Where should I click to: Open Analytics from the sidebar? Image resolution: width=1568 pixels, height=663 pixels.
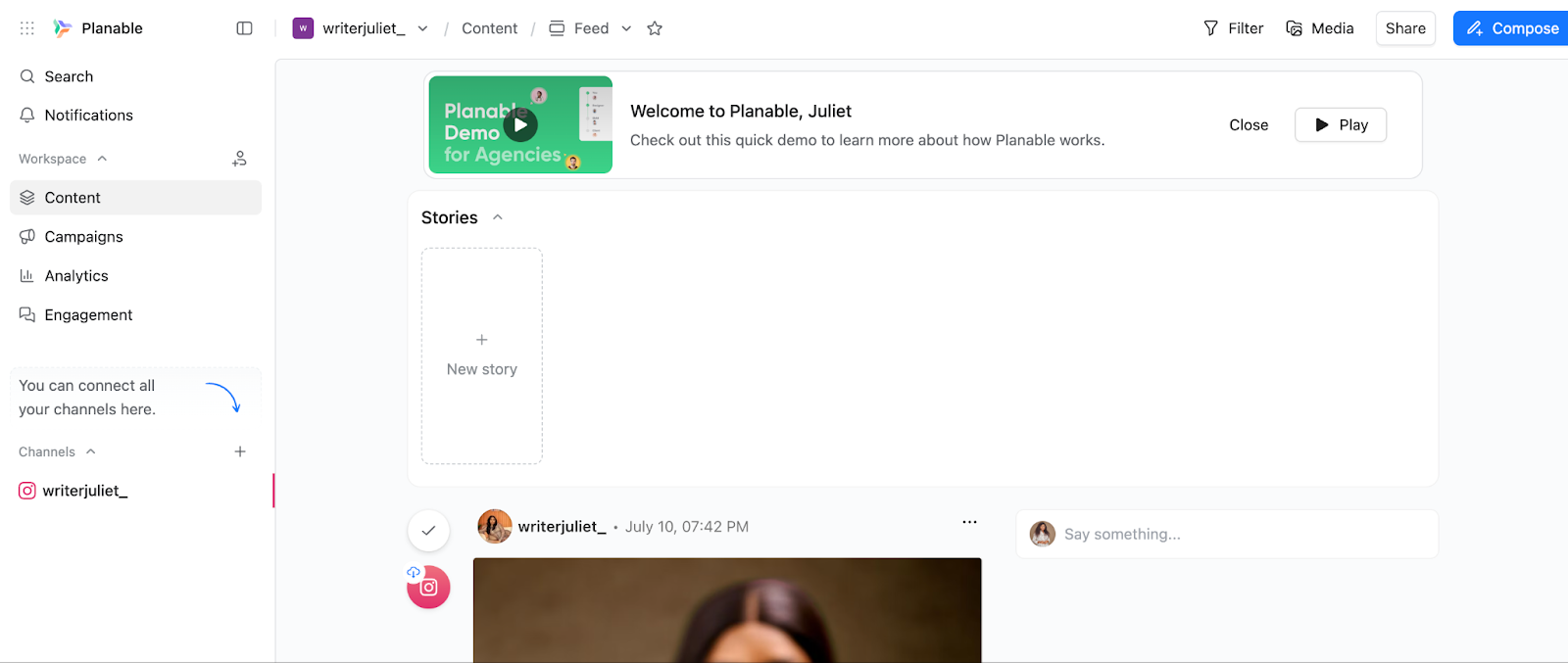(76, 276)
